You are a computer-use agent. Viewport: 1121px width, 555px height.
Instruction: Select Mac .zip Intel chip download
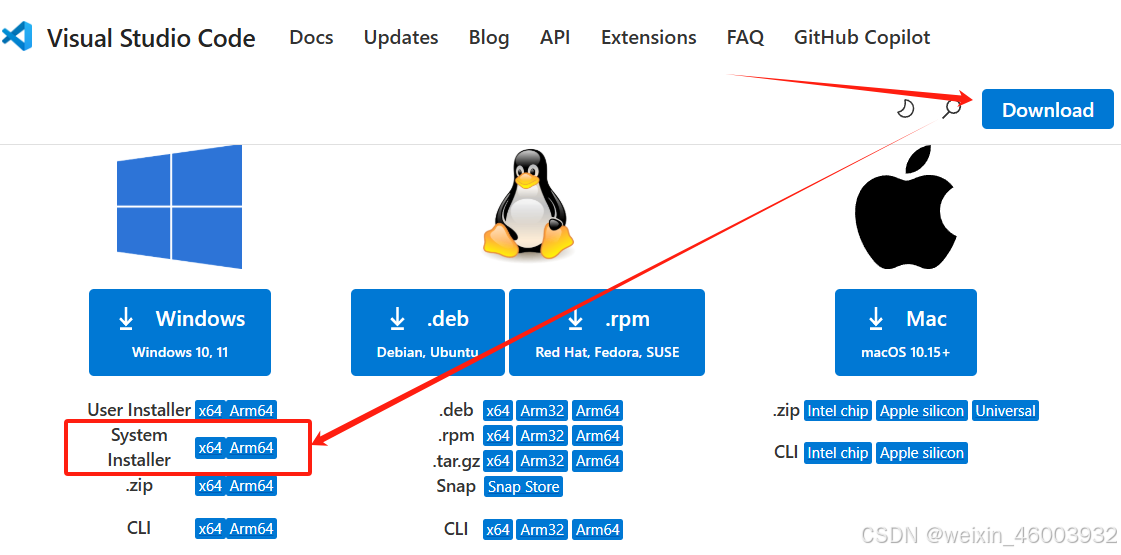tap(838, 411)
